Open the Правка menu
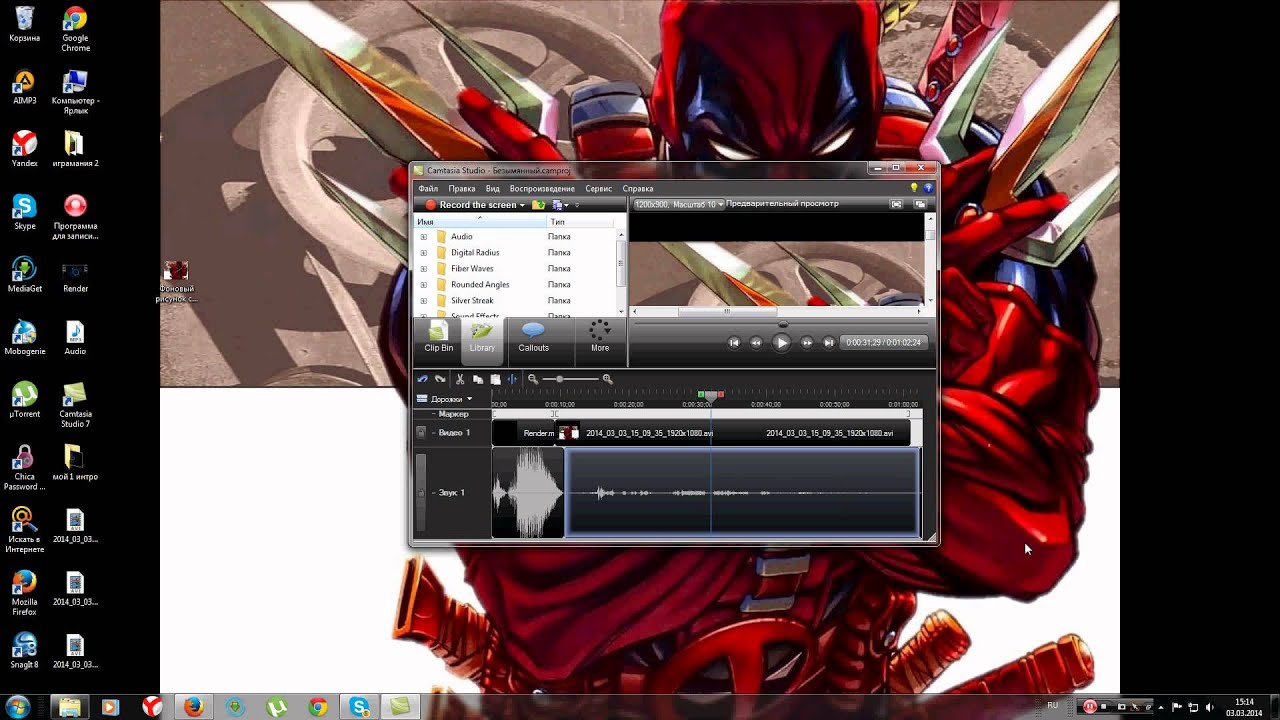1280x720 pixels. click(x=462, y=188)
